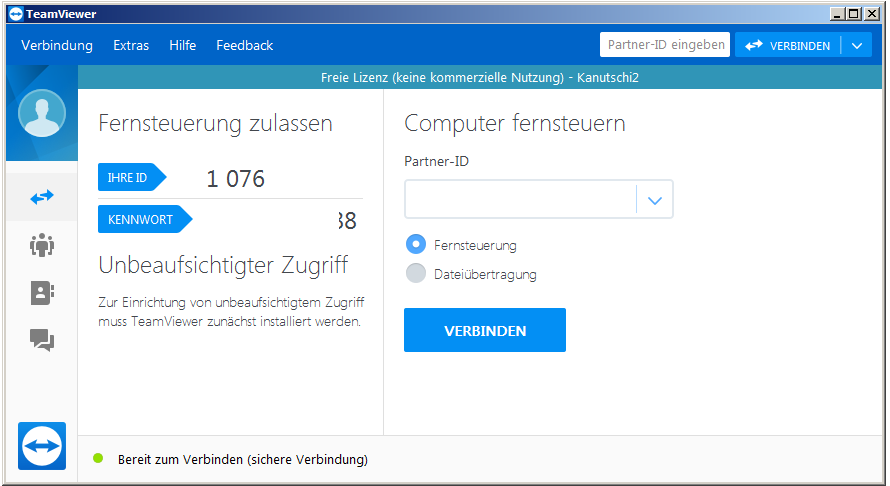This screenshot has height=486, width=890.
Task: Open the Hilfe menu
Action: pos(183,46)
